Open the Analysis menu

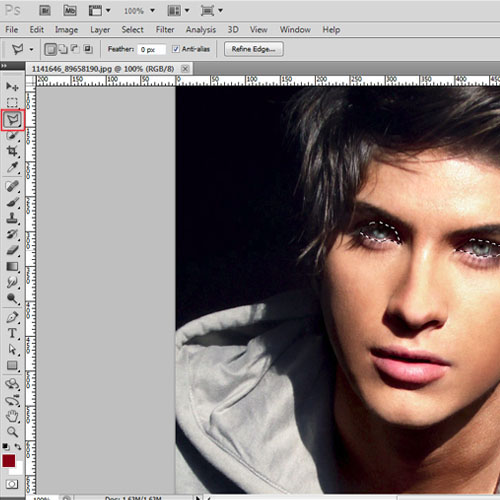201,30
